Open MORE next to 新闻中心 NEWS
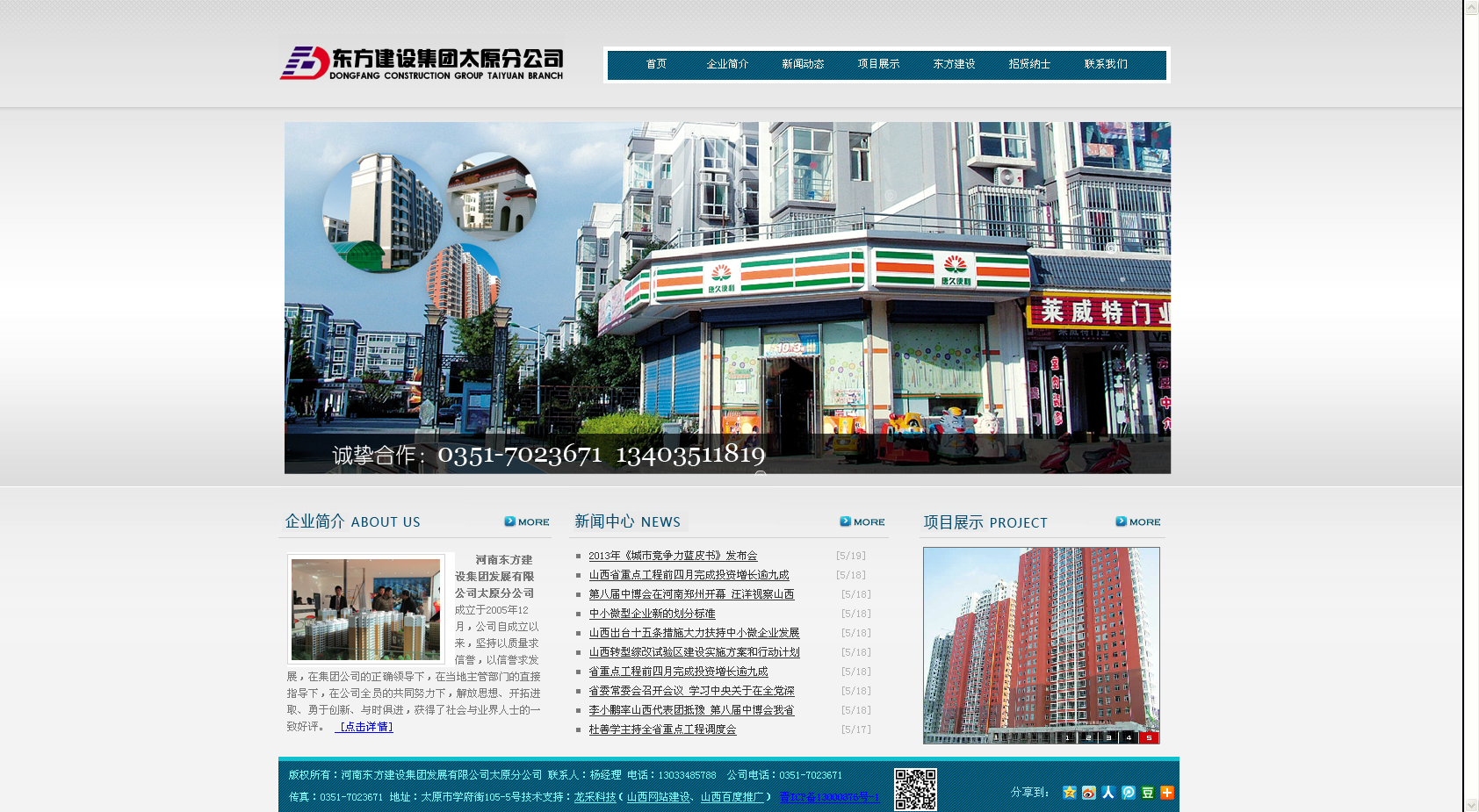Screen dimensions: 1479x812 point(862,521)
